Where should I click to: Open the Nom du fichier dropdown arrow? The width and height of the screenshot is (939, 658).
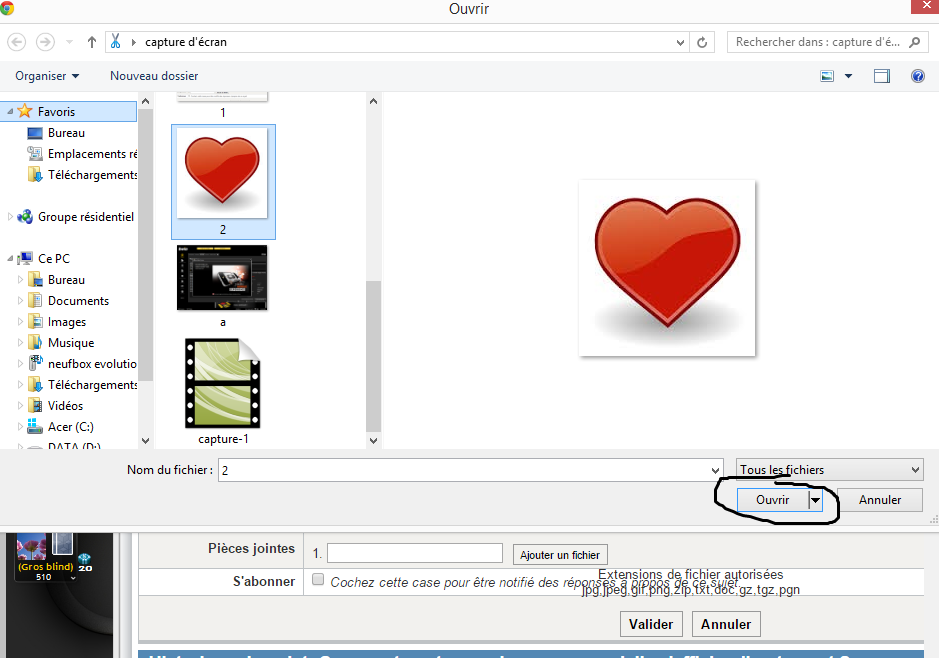pyautogui.click(x=715, y=470)
